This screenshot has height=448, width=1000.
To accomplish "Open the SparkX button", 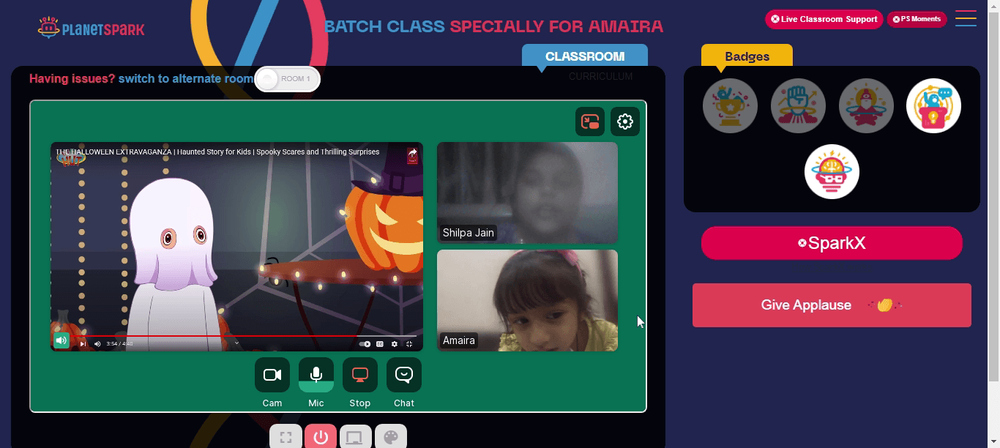I will pos(832,243).
